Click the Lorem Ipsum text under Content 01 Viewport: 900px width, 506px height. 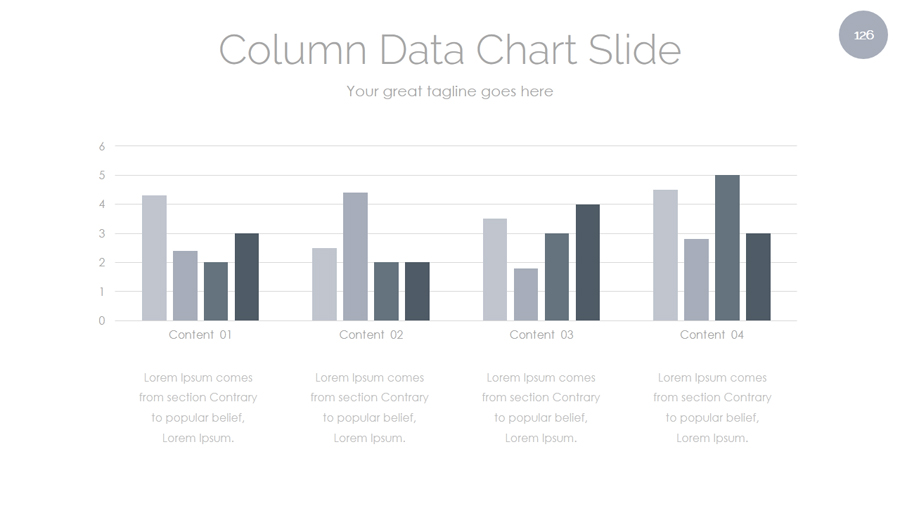(x=198, y=408)
